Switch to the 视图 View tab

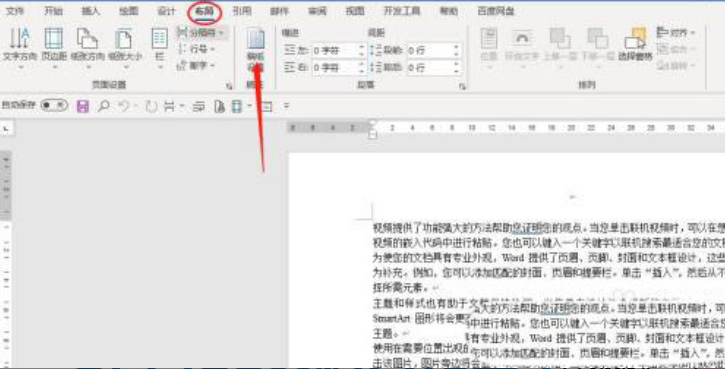[x=355, y=11]
